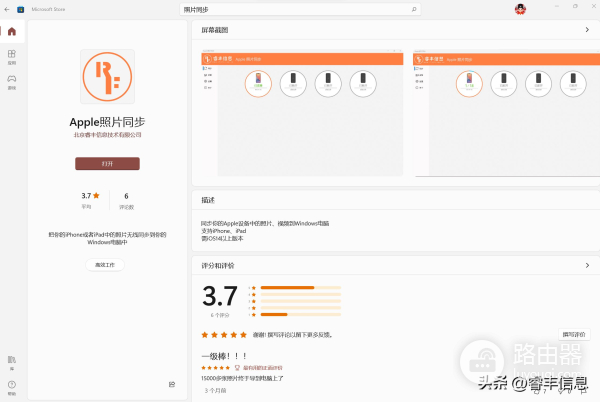Click the fifth star in your rating
The width and height of the screenshot is (600, 402).
pyautogui.click(x=243, y=335)
